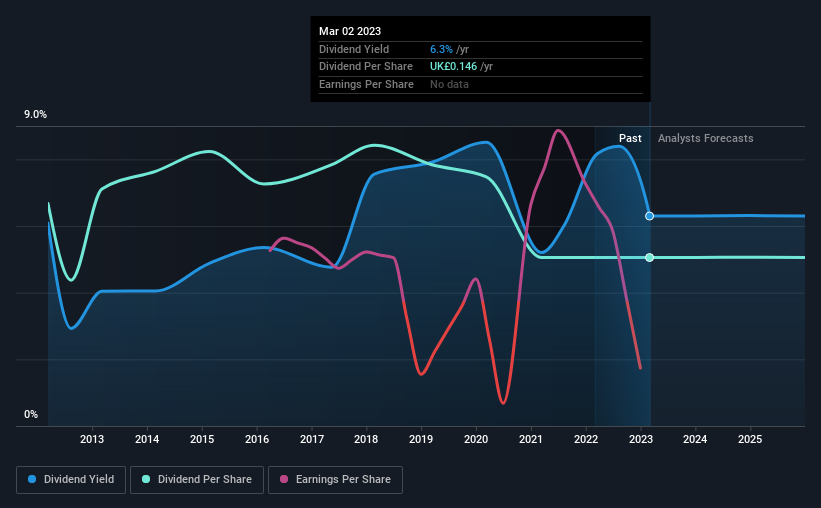Screen dimensions: 821x508
Task: Click the UK£0.146 dividend per share value
Action: click(x=453, y=67)
